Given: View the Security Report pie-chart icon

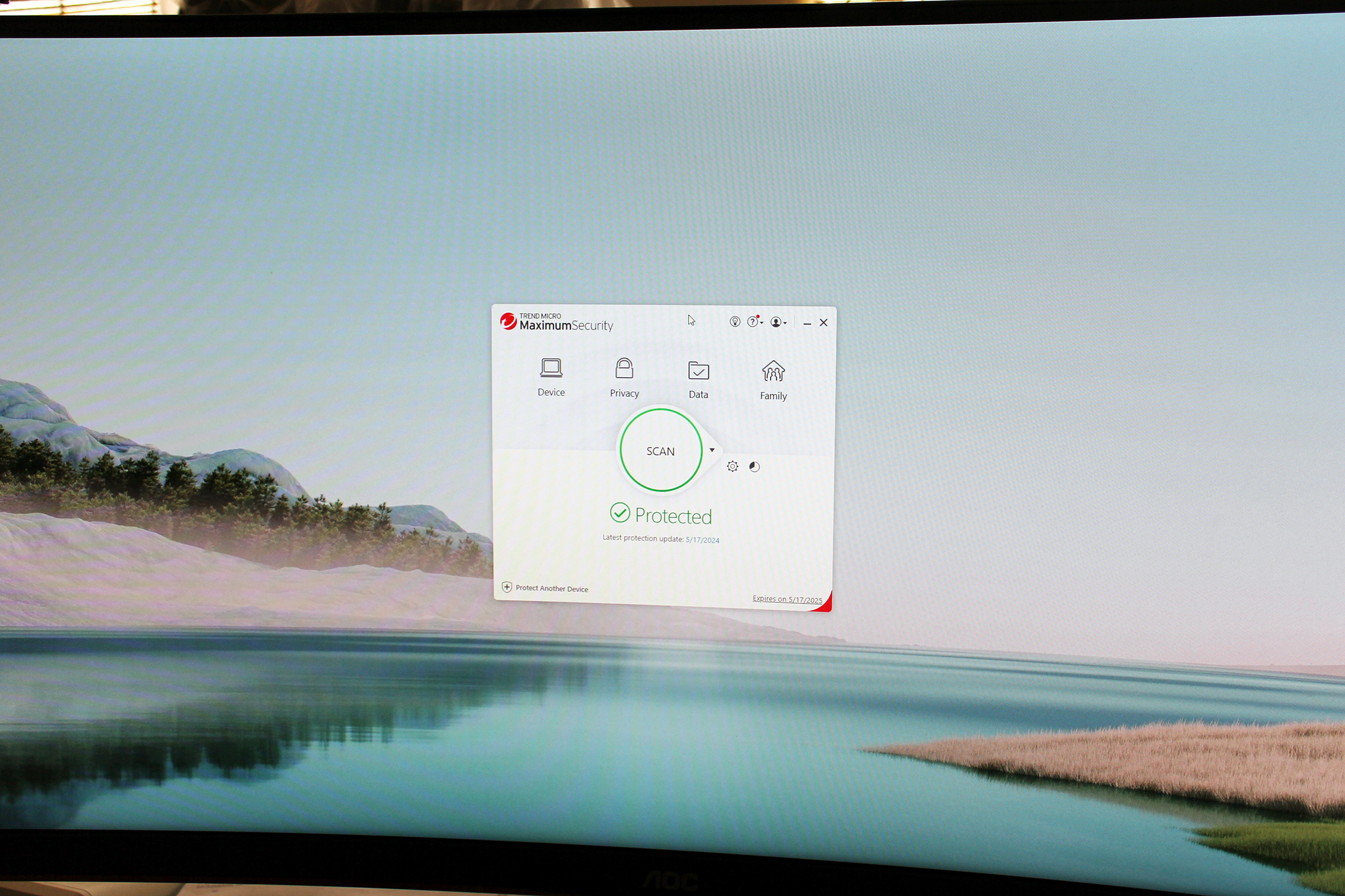Looking at the screenshot, I should coord(754,466).
